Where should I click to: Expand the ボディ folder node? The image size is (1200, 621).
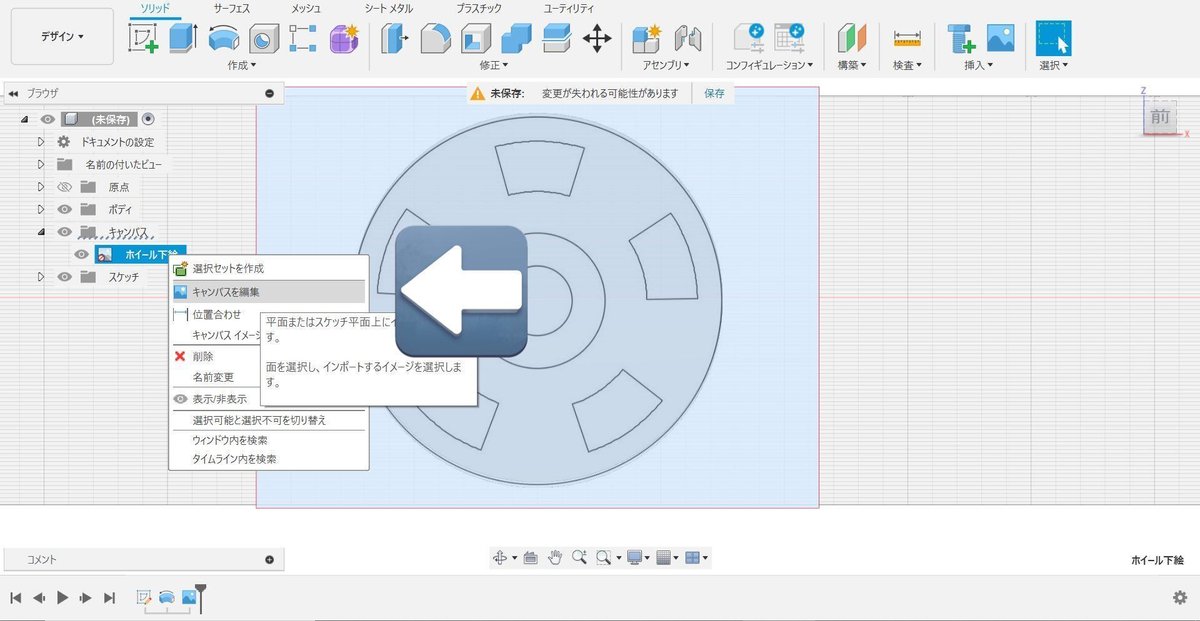(x=41, y=209)
